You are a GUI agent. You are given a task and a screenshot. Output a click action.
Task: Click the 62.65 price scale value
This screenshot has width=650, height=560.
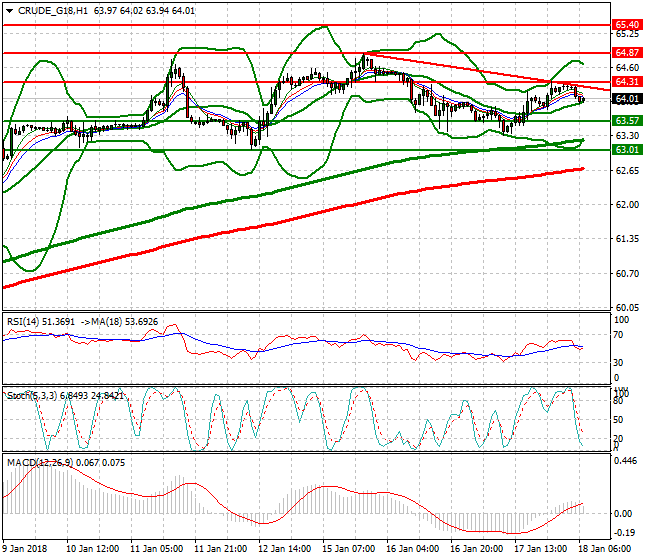(627, 171)
